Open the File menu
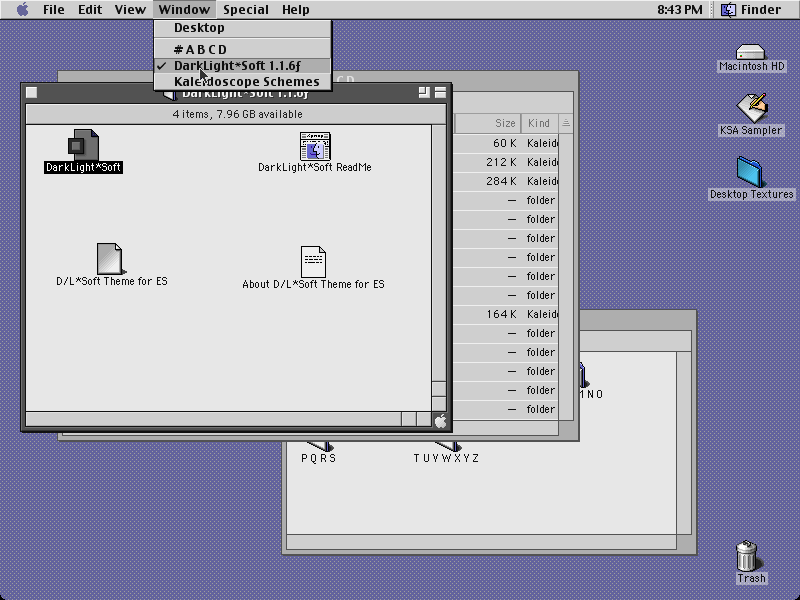Viewport: 800px width, 600px height. point(54,9)
